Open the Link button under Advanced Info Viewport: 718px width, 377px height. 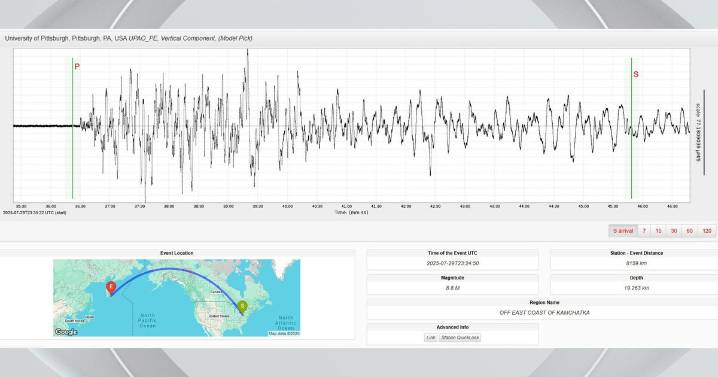[x=430, y=338]
